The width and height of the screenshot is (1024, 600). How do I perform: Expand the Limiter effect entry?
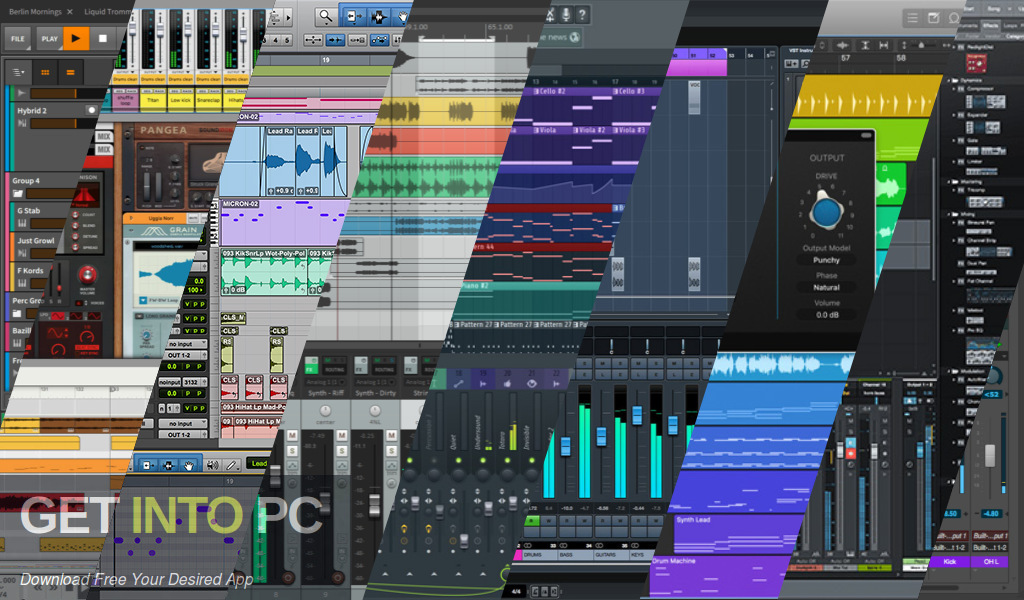(x=955, y=161)
